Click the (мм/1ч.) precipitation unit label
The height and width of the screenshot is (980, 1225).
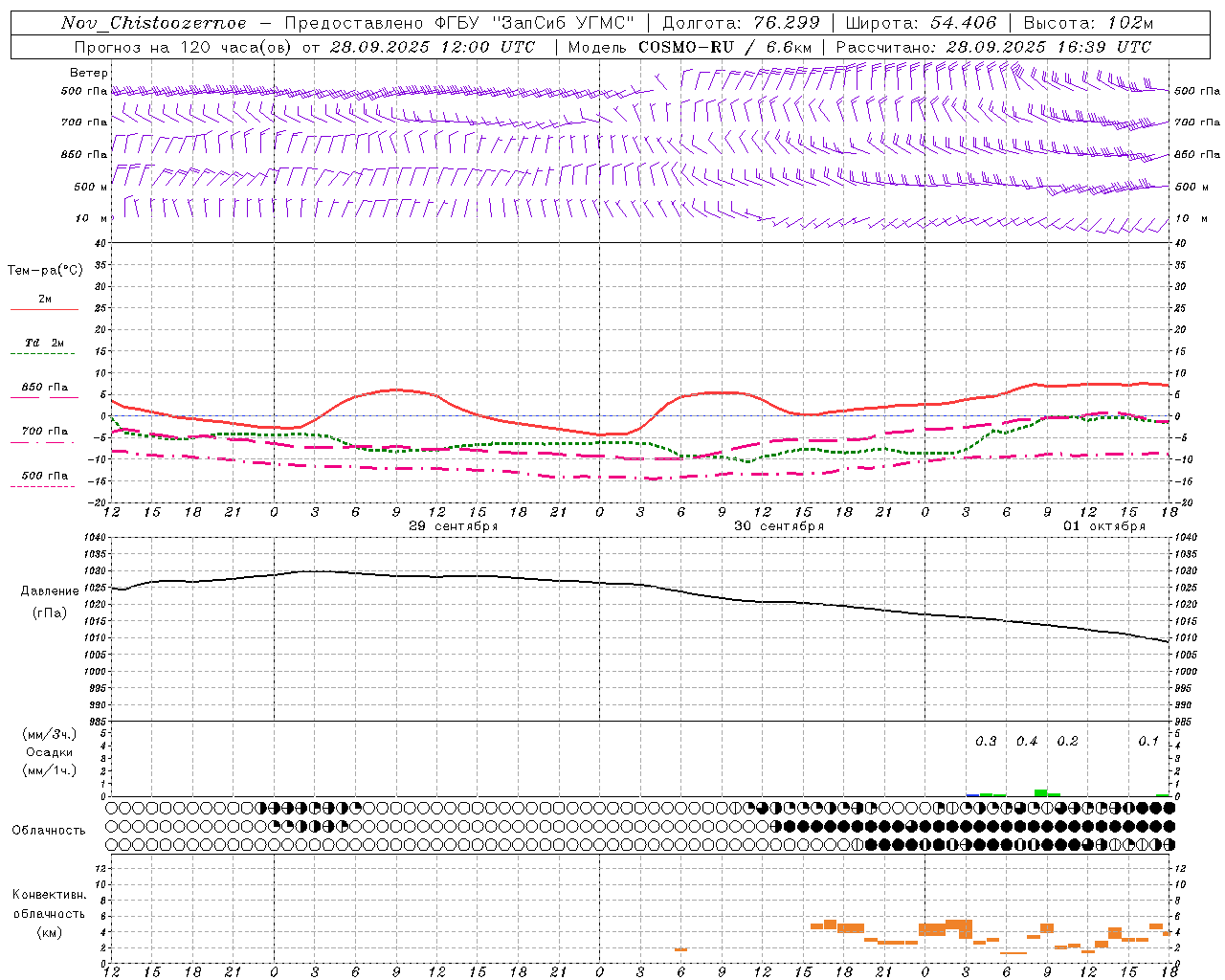(49, 770)
